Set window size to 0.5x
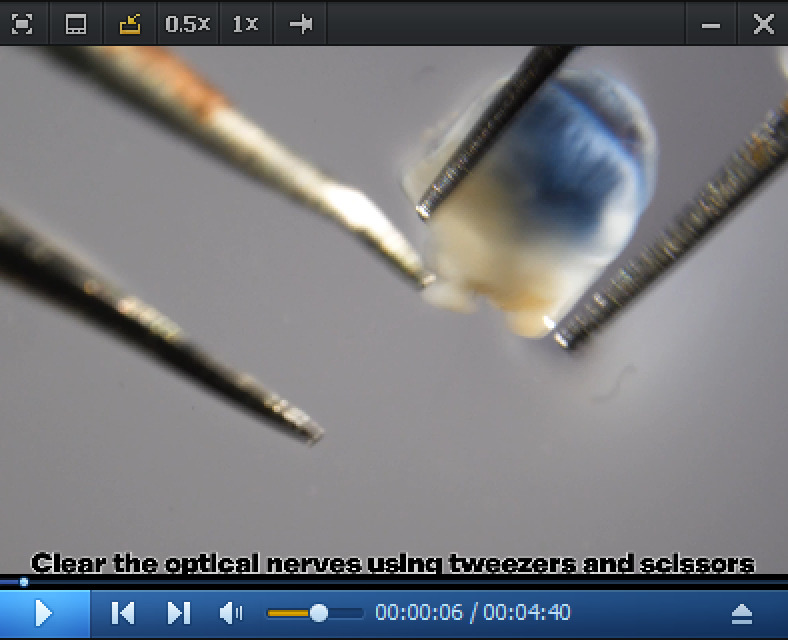This screenshot has width=788, height=640. [x=187, y=24]
